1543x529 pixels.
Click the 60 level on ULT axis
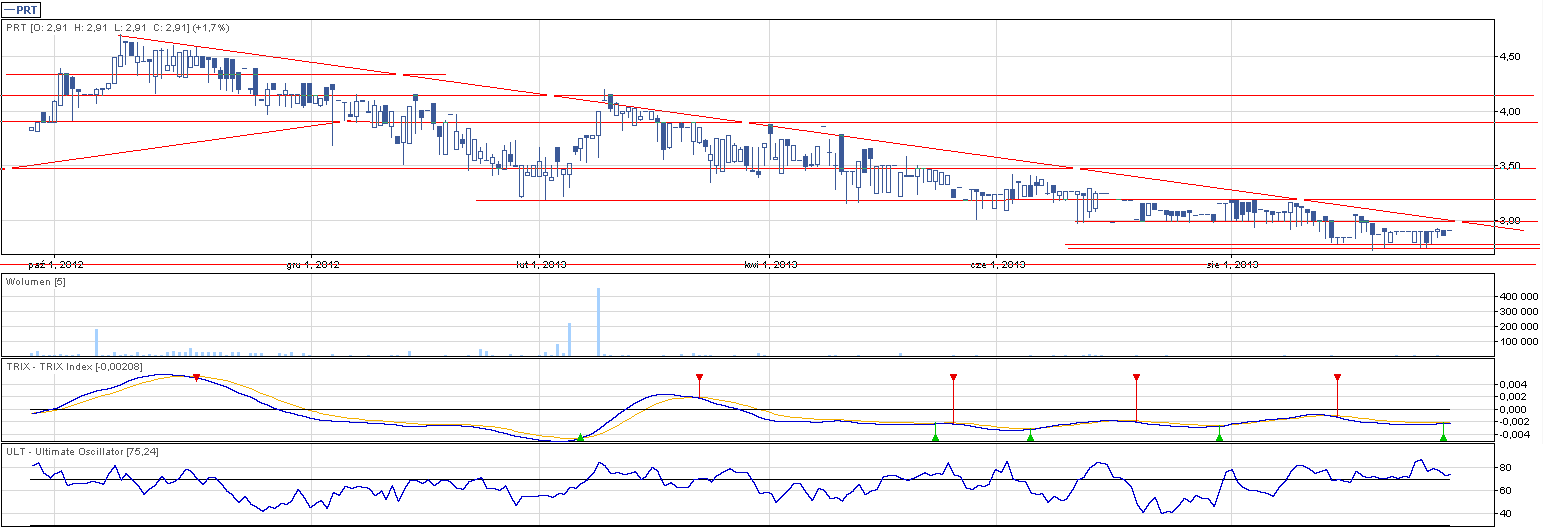click(1505, 491)
